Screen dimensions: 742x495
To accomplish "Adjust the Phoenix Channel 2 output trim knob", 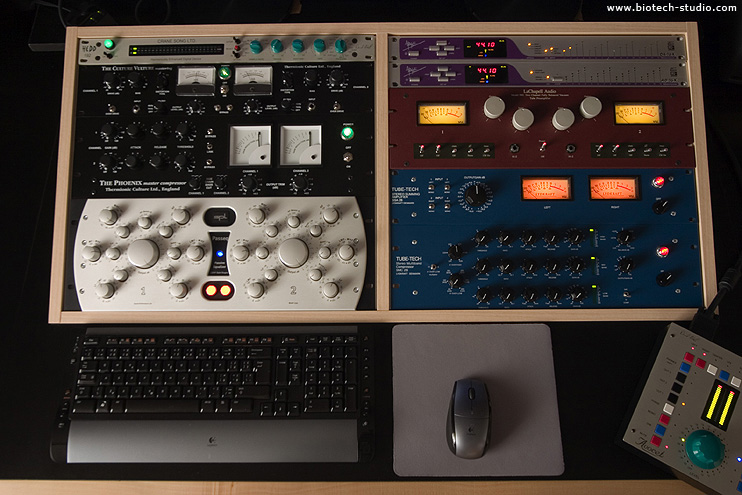I will 300,182.
